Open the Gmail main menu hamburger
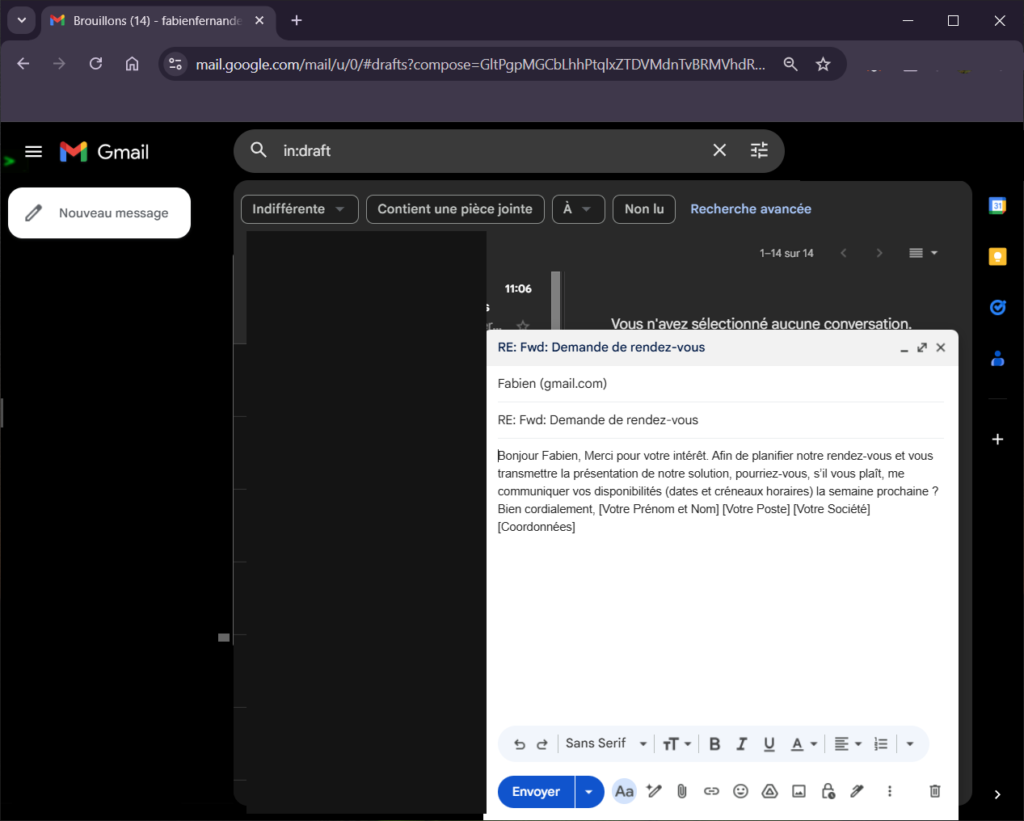Screen dimensions: 1024x821 tap(33, 152)
